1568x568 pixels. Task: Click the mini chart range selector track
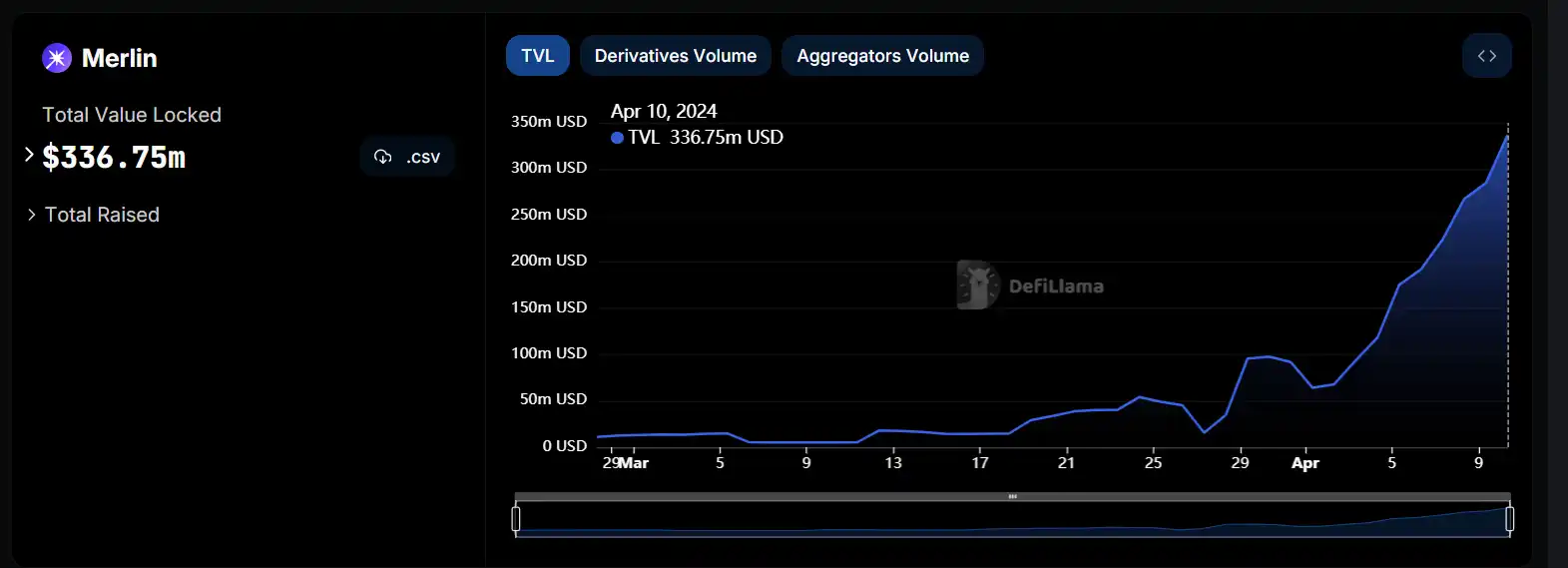click(1012, 521)
